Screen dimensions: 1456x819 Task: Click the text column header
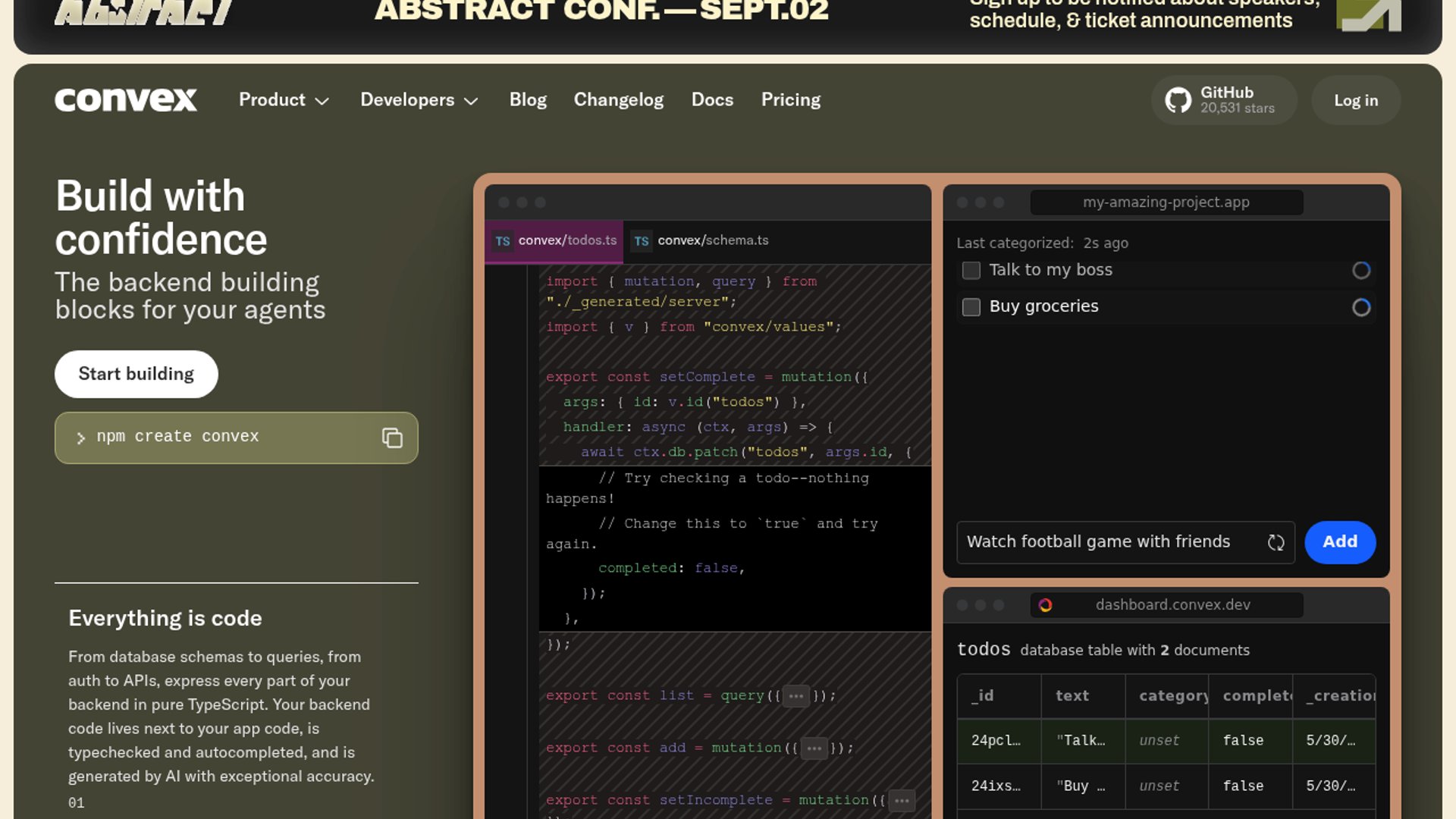[1083, 696]
